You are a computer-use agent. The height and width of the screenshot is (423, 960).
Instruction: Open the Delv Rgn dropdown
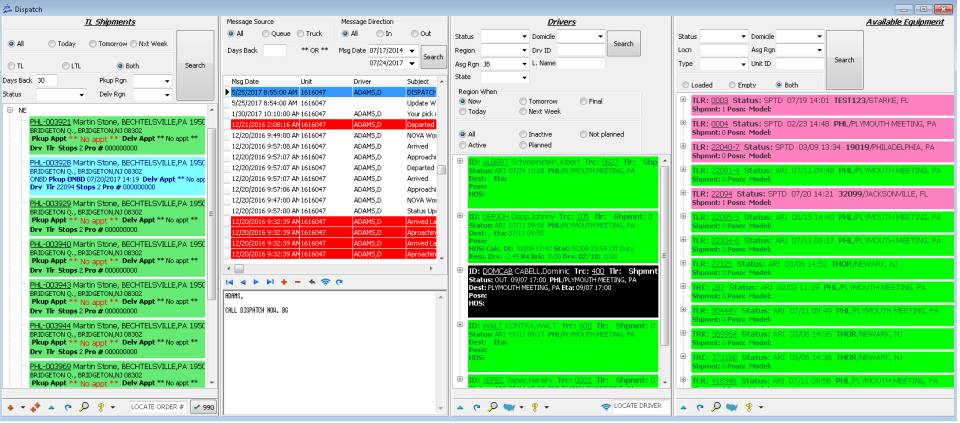168,95
